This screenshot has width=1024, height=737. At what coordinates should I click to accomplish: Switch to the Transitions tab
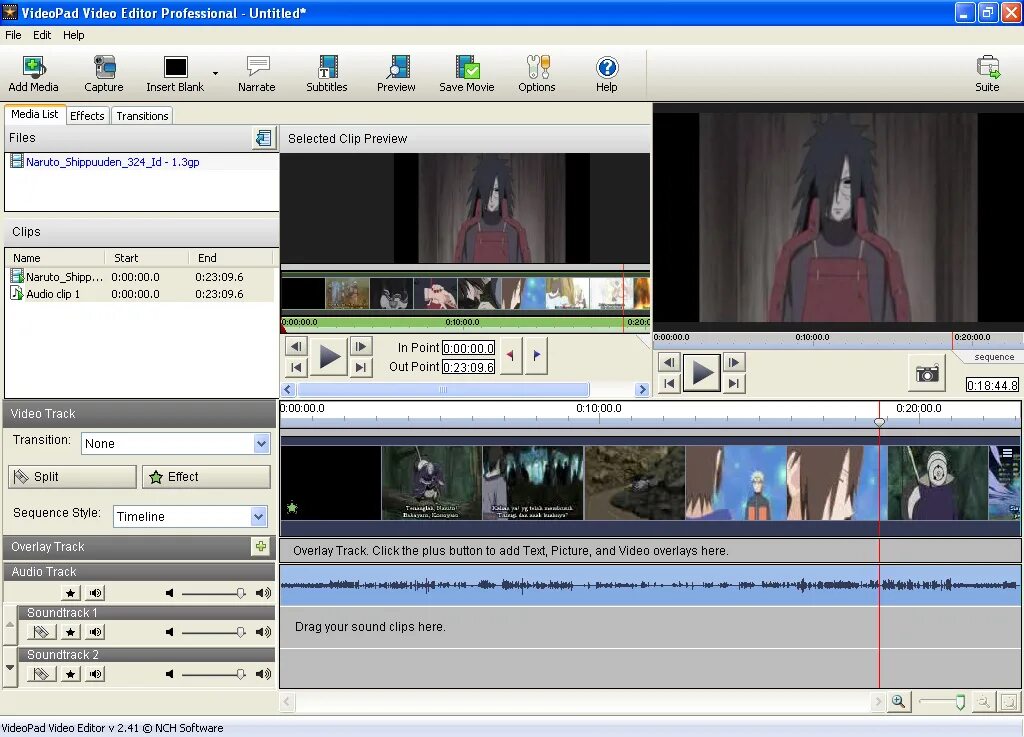tap(142, 116)
